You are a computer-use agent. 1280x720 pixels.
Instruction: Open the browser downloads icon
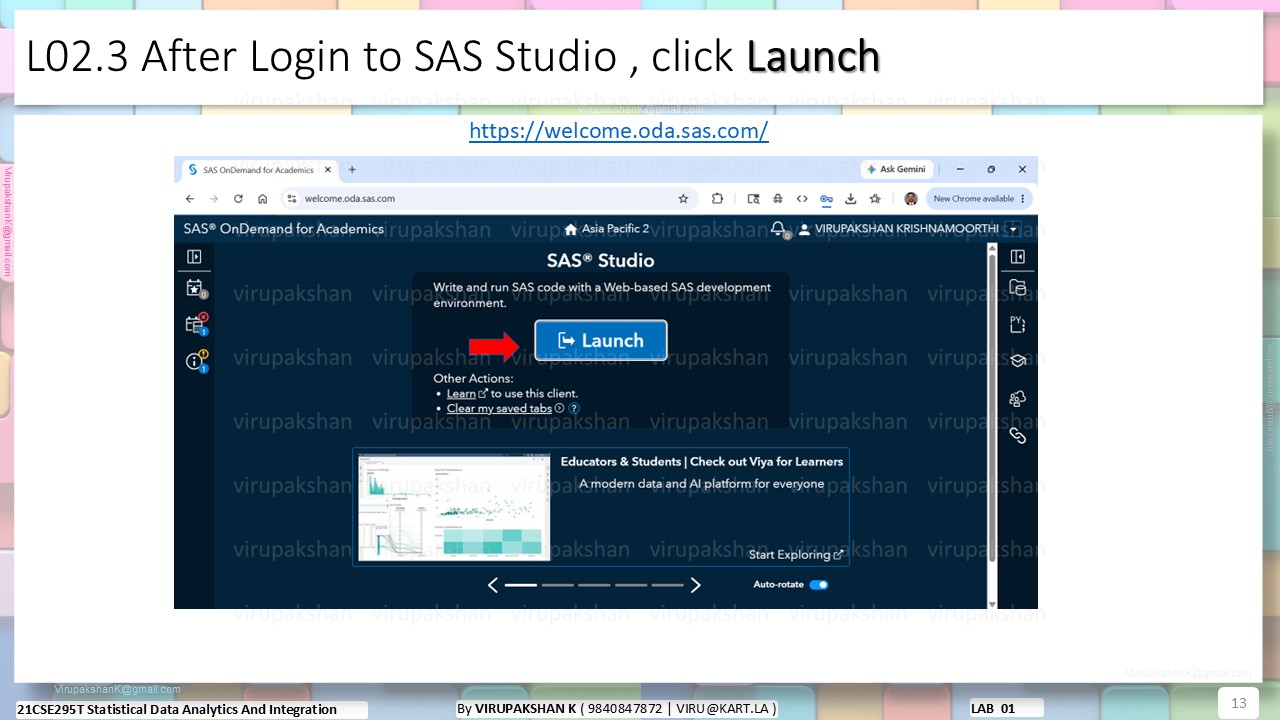click(851, 198)
